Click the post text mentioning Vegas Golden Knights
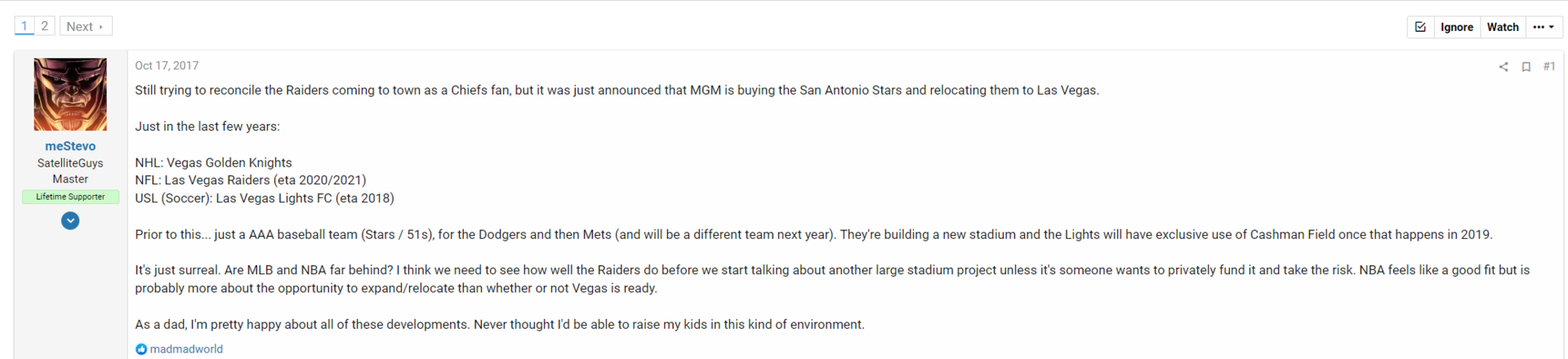Viewport: 1568px width, 359px height. 213,162
